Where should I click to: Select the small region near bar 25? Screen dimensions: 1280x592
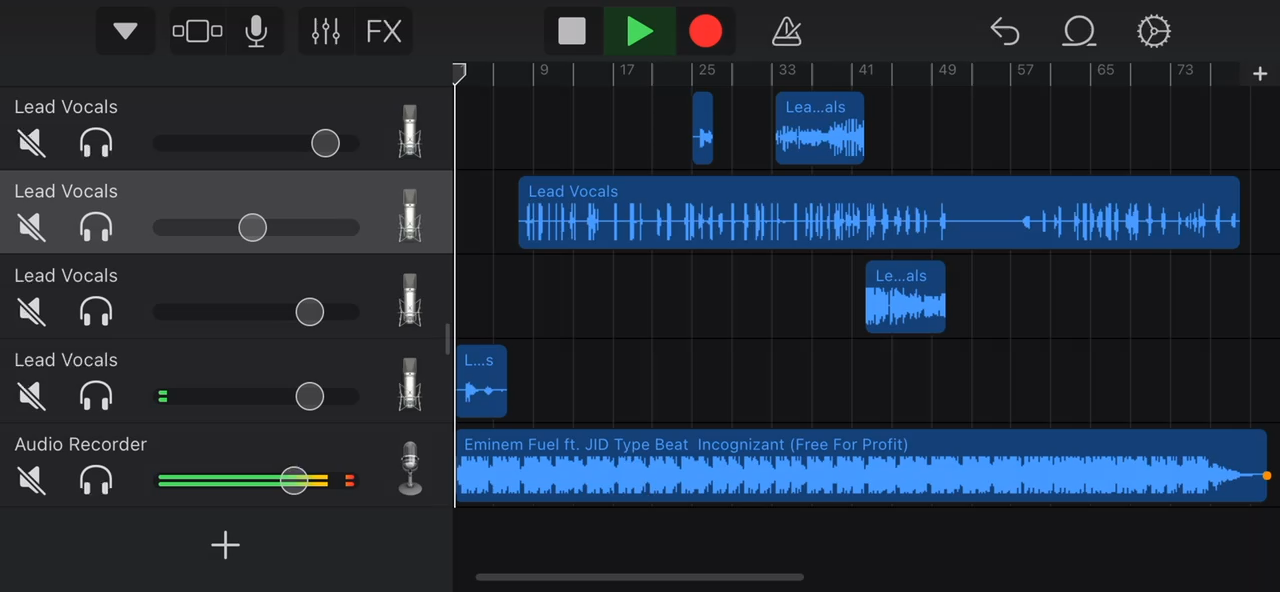(x=703, y=128)
